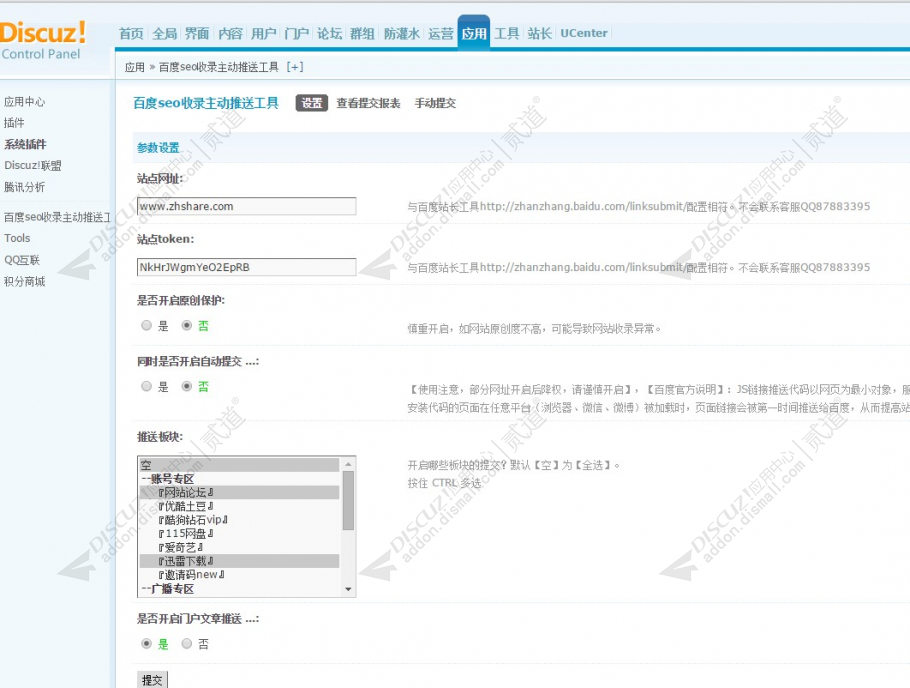Switch to the 群组 navigation tab
Image resolution: width=910 pixels, height=688 pixels.
(362, 34)
